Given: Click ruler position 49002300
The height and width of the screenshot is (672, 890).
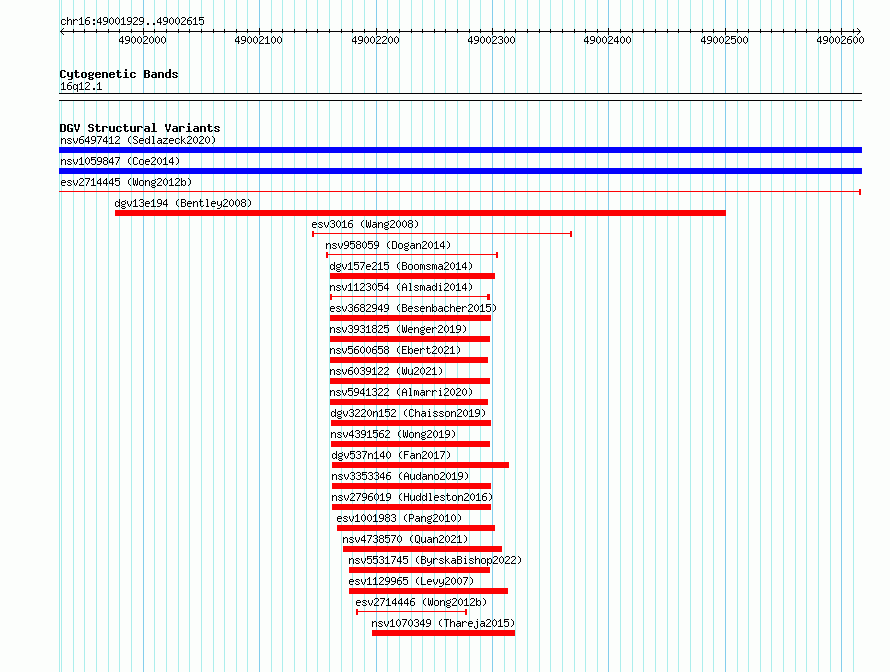Looking at the screenshot, I should (x=492, y=40).
